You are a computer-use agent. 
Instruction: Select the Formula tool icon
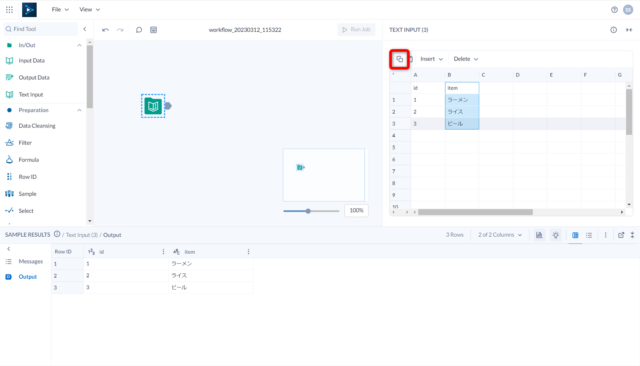point(9,160)
